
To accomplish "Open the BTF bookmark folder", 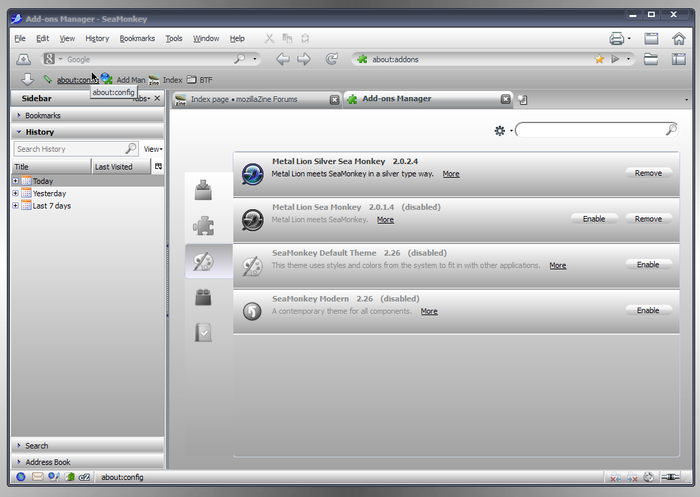I will [200, 80].
